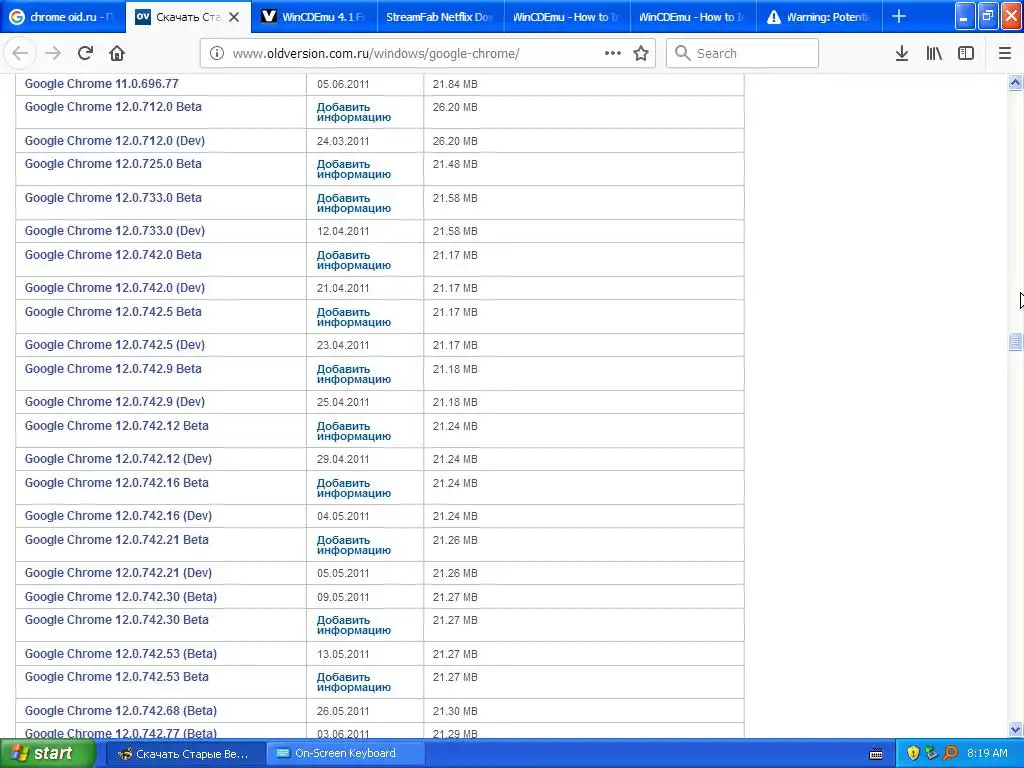Viewport: 1024px width, 768px height.
Task: Switch to the StreamFab Netflix tab
Action: [441, 17]
